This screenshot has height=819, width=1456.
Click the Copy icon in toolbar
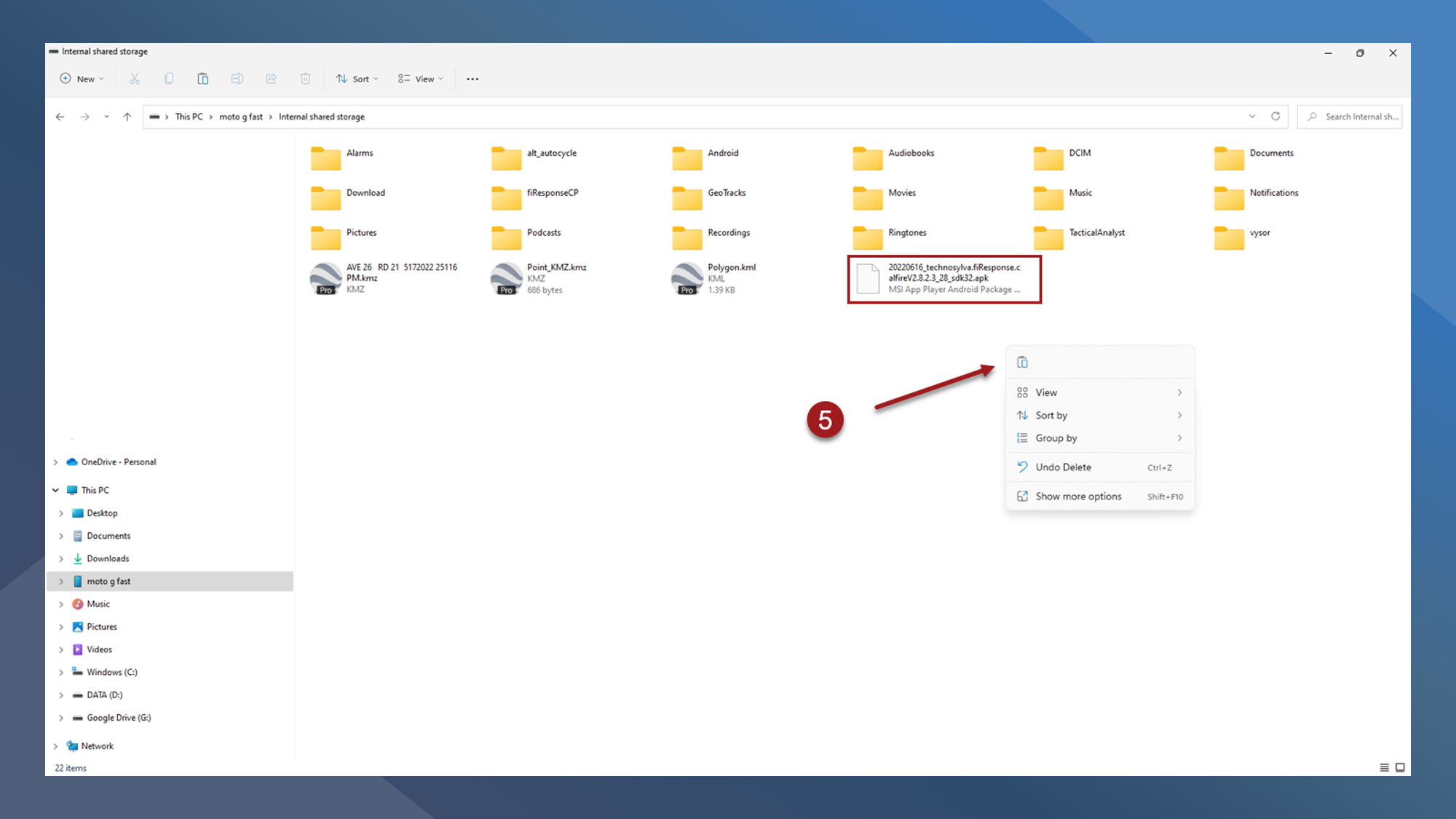[169, 79]
